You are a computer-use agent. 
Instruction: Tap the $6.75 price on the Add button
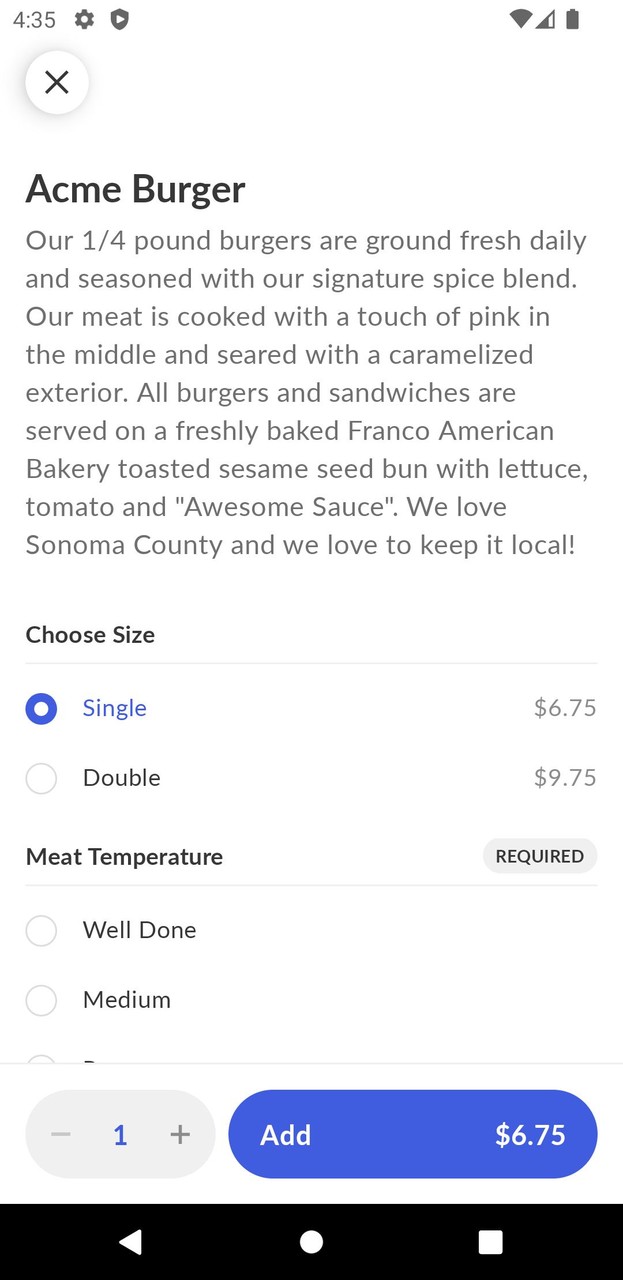tap(531, 1134)
